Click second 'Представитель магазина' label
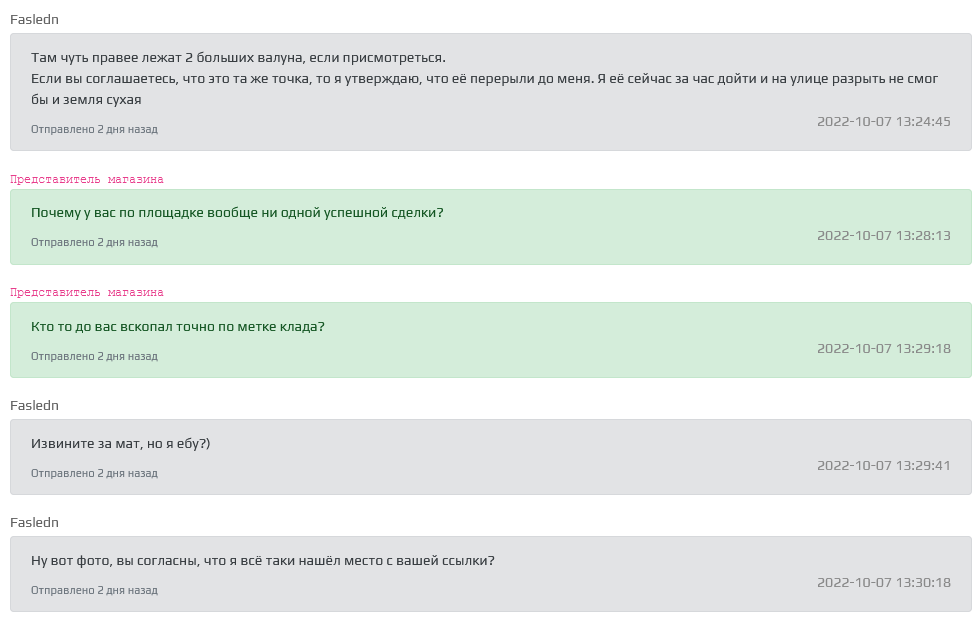The width and height of the screenshot is (979, 626). tap(87, 293)
